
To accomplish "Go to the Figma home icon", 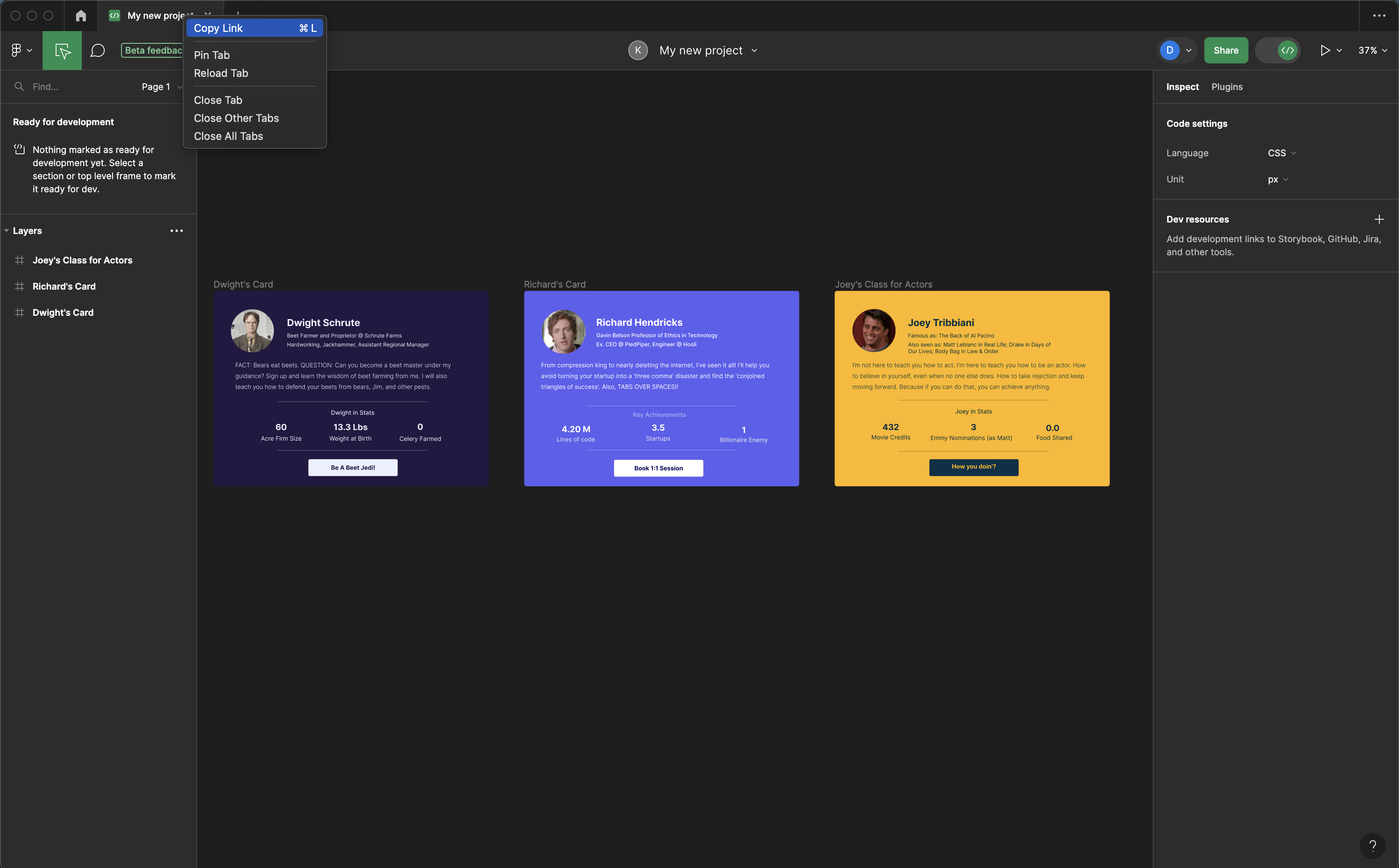I will click(x=81, y=16).
